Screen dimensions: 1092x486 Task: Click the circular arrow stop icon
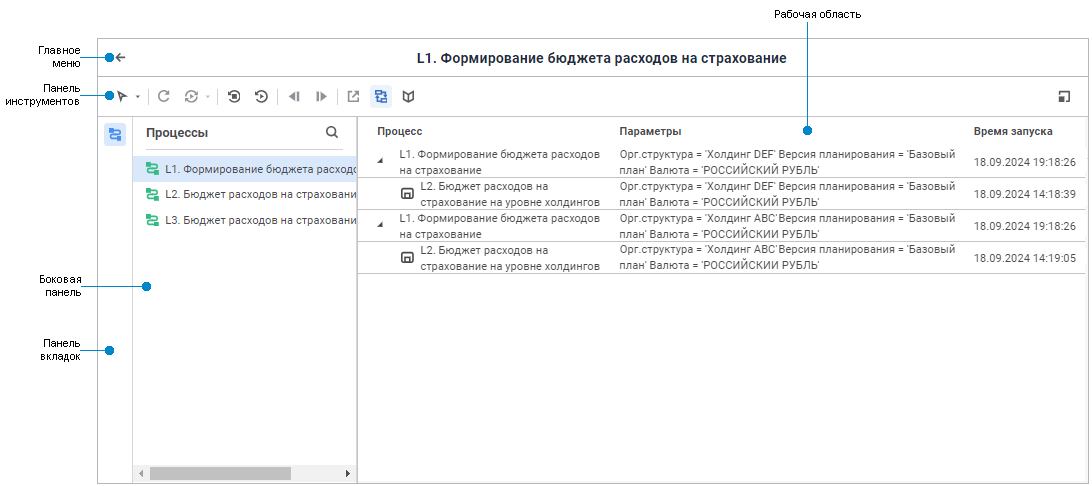click(234, 97)
